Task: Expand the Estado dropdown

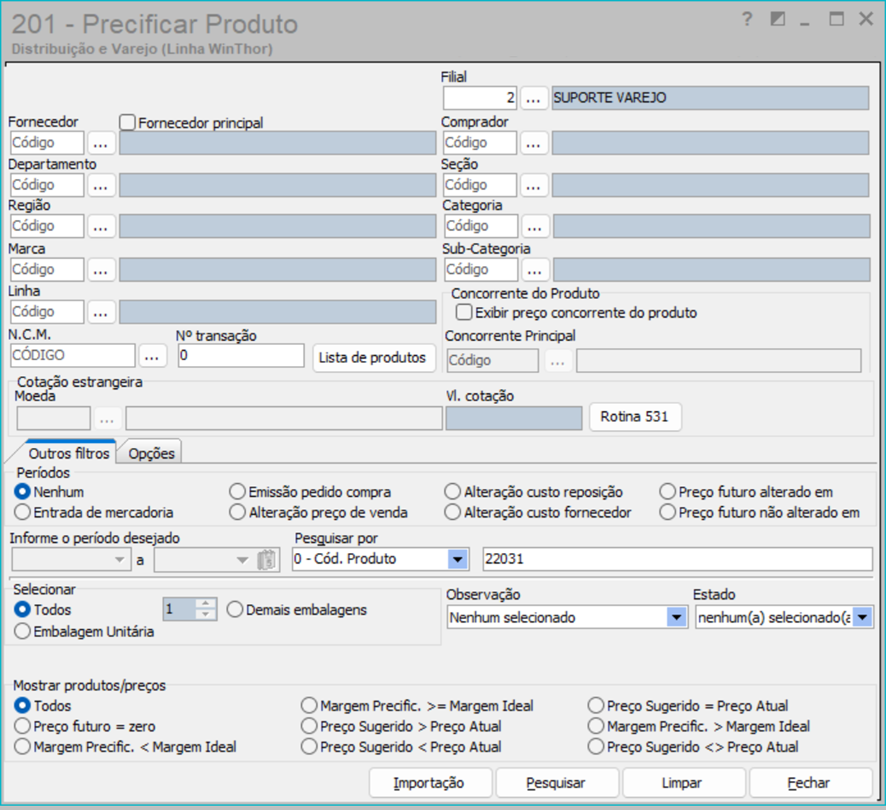Action: point(862,618)
